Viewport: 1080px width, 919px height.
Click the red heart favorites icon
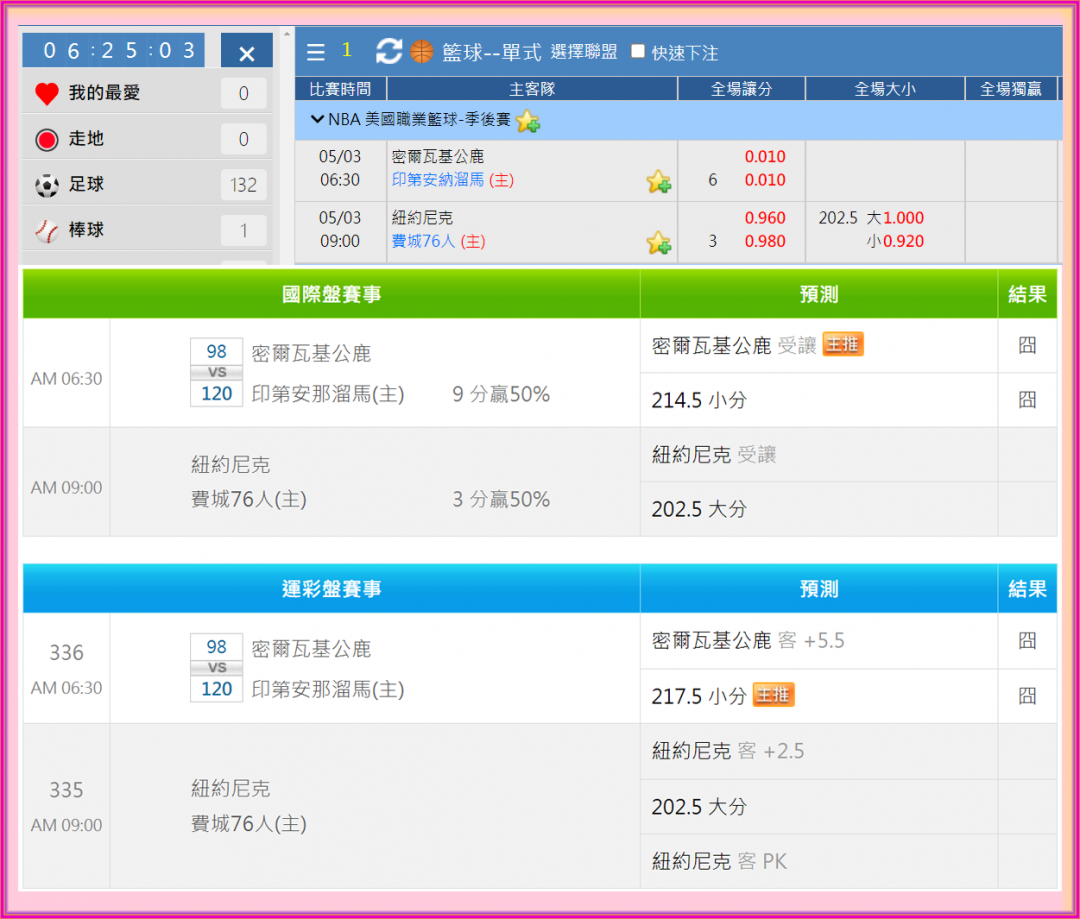click(x=47, y=94)
